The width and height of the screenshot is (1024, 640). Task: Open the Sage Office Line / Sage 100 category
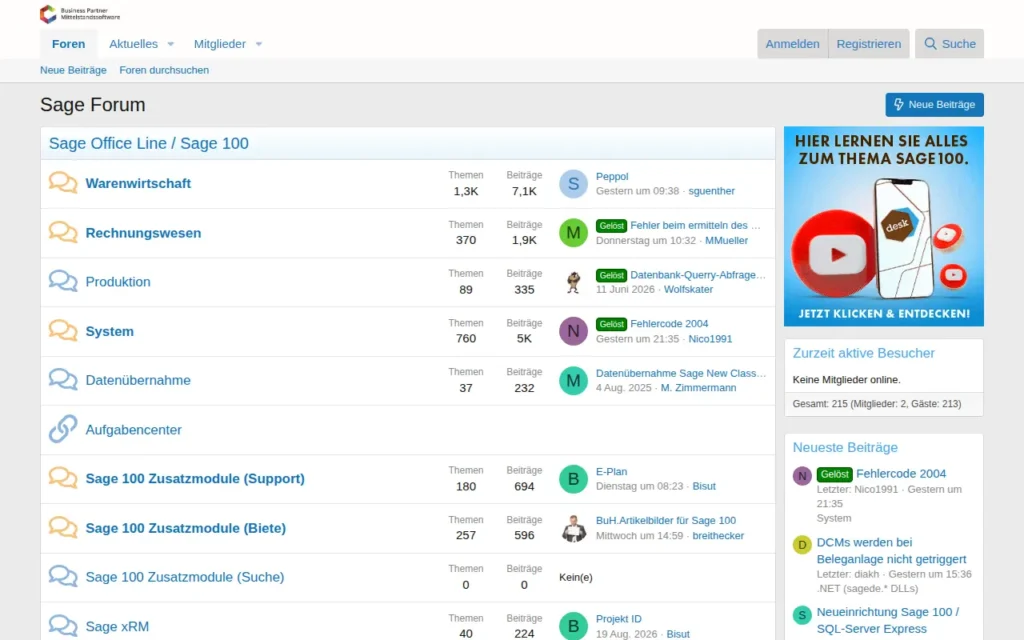click(x=149, y=144)
